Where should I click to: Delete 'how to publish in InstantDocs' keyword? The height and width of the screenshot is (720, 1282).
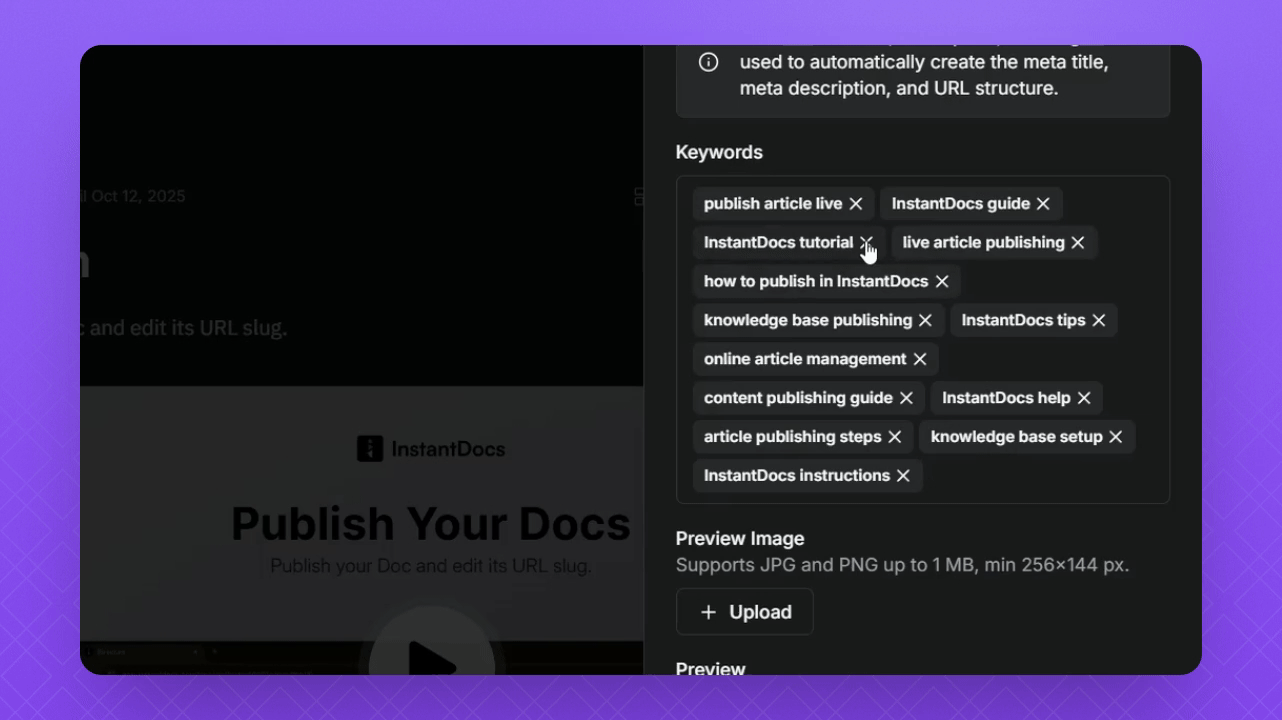click(x=942, y=282)
